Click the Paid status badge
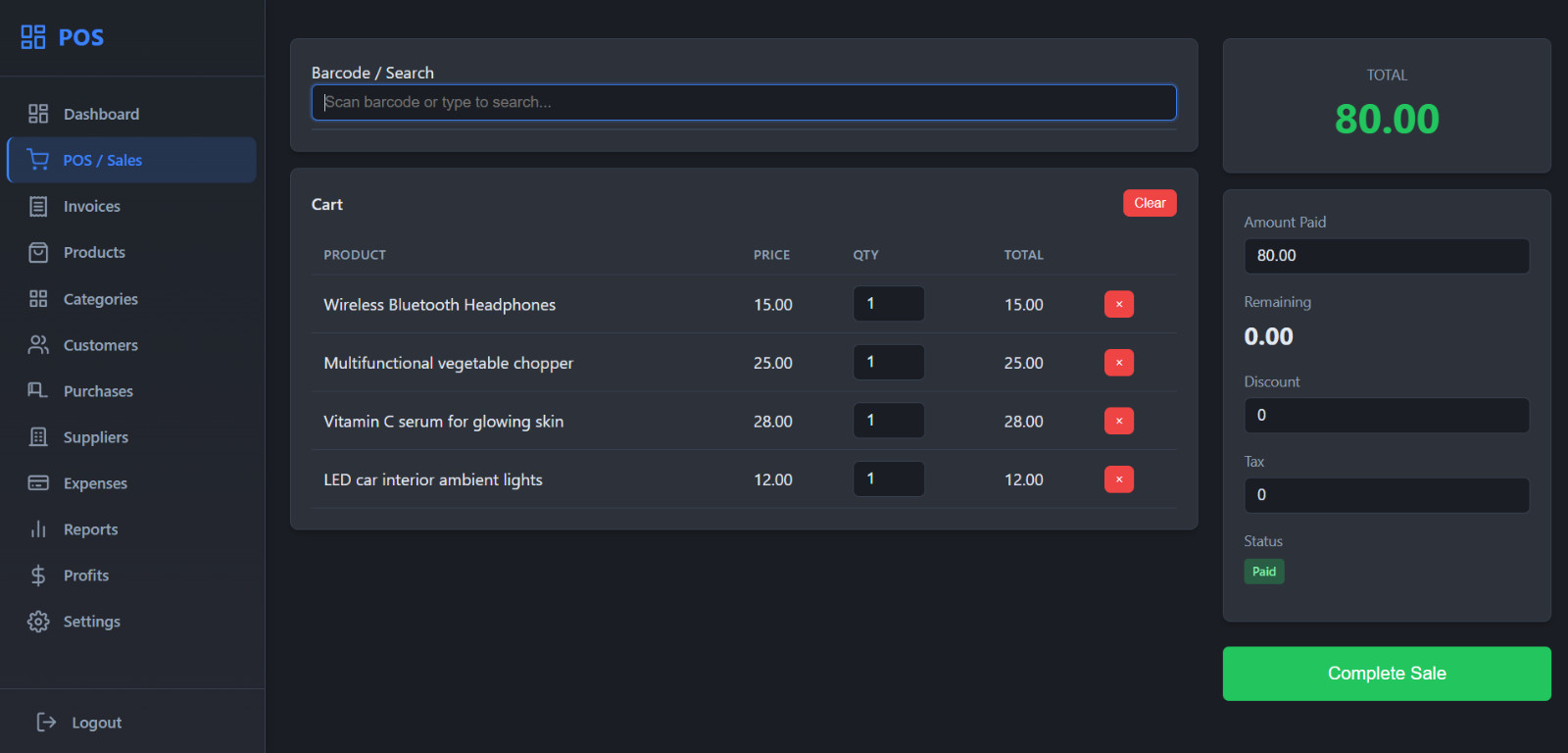The image size is (1568, 753). point(1264,572)
